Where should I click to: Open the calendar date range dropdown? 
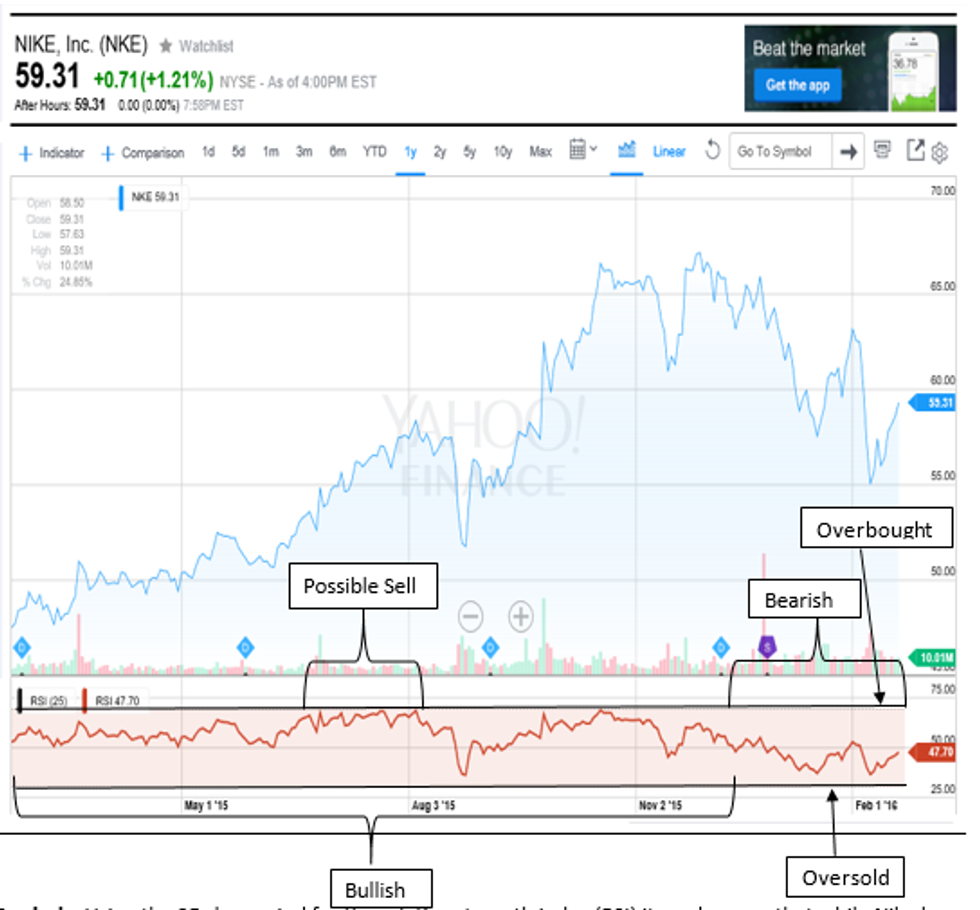582,151
